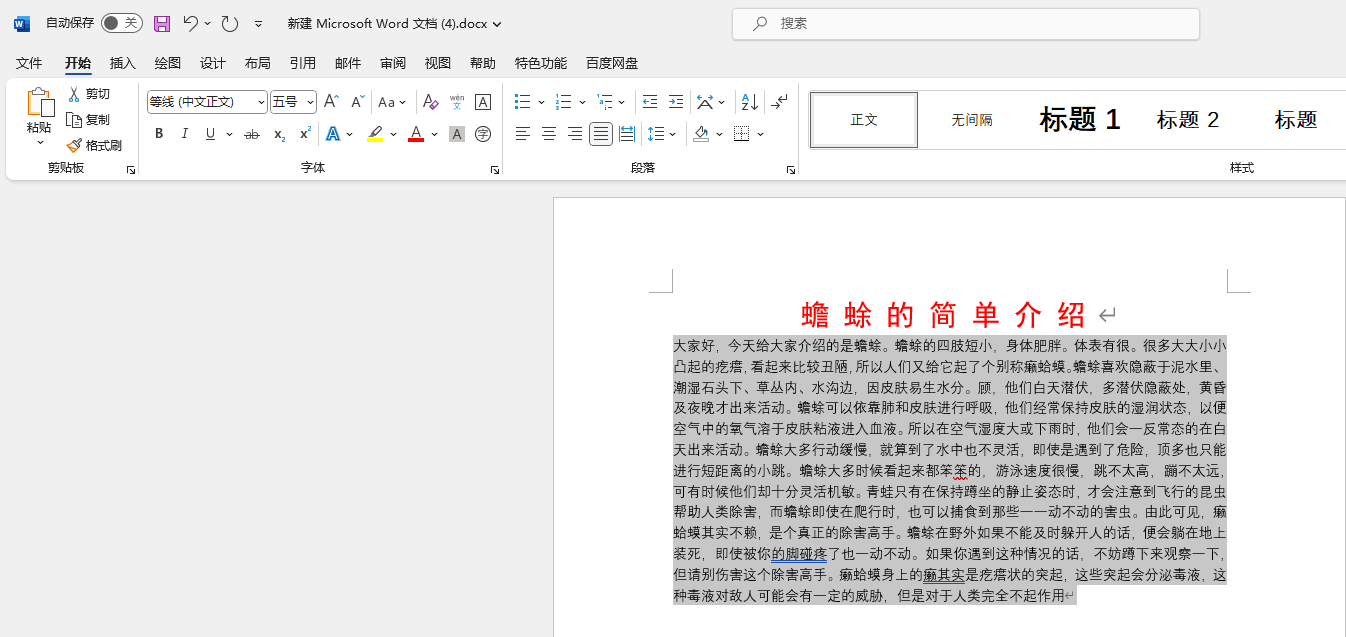Switch to the 插入 ribbon tab
Image resolution: width=1346 pixels, height=637 pixels.
[122, 62]
